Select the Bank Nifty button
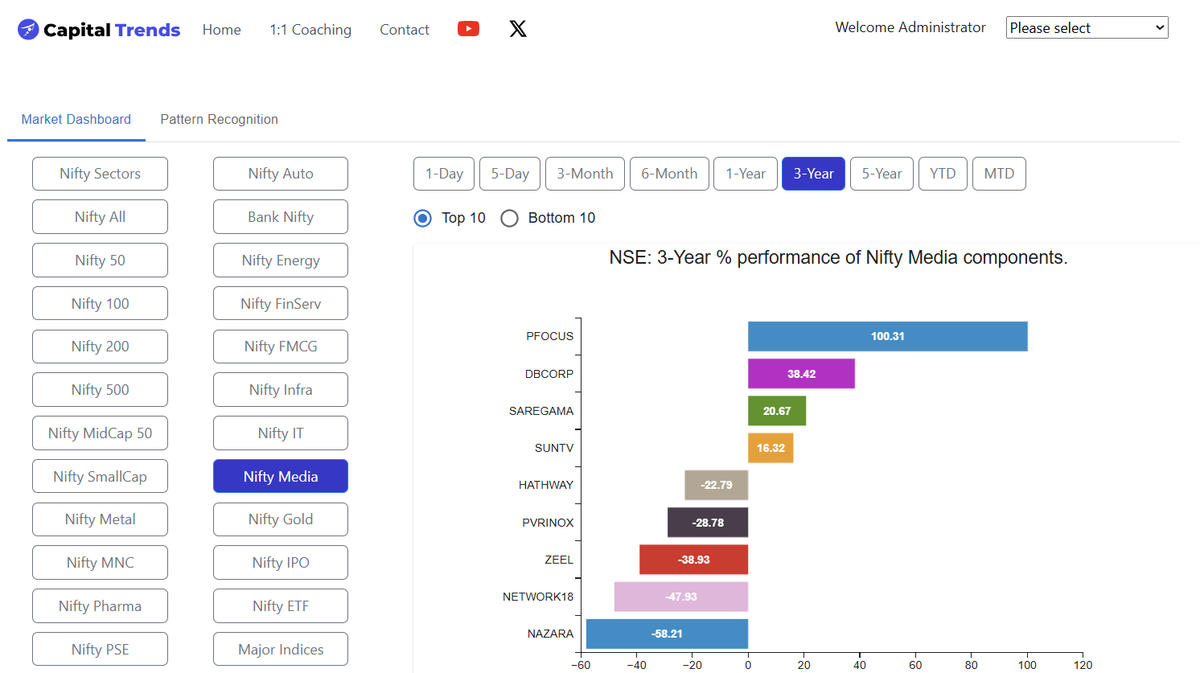 [x=281, y=217]
